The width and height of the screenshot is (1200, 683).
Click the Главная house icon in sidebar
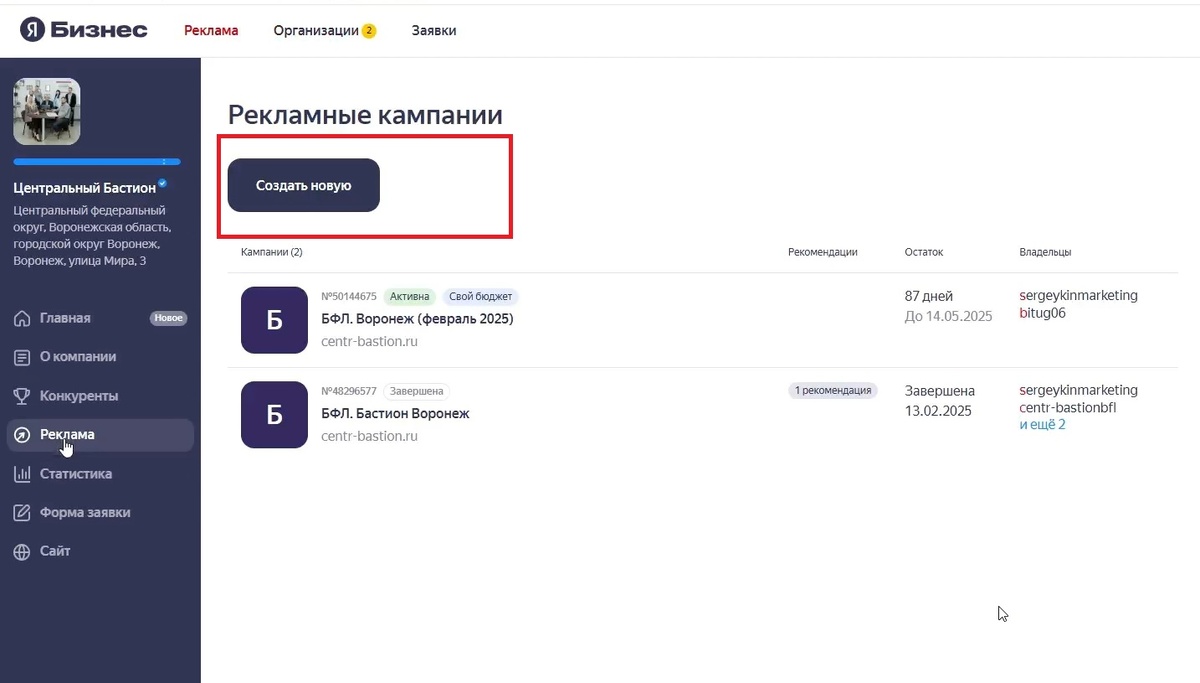point(22,318)
